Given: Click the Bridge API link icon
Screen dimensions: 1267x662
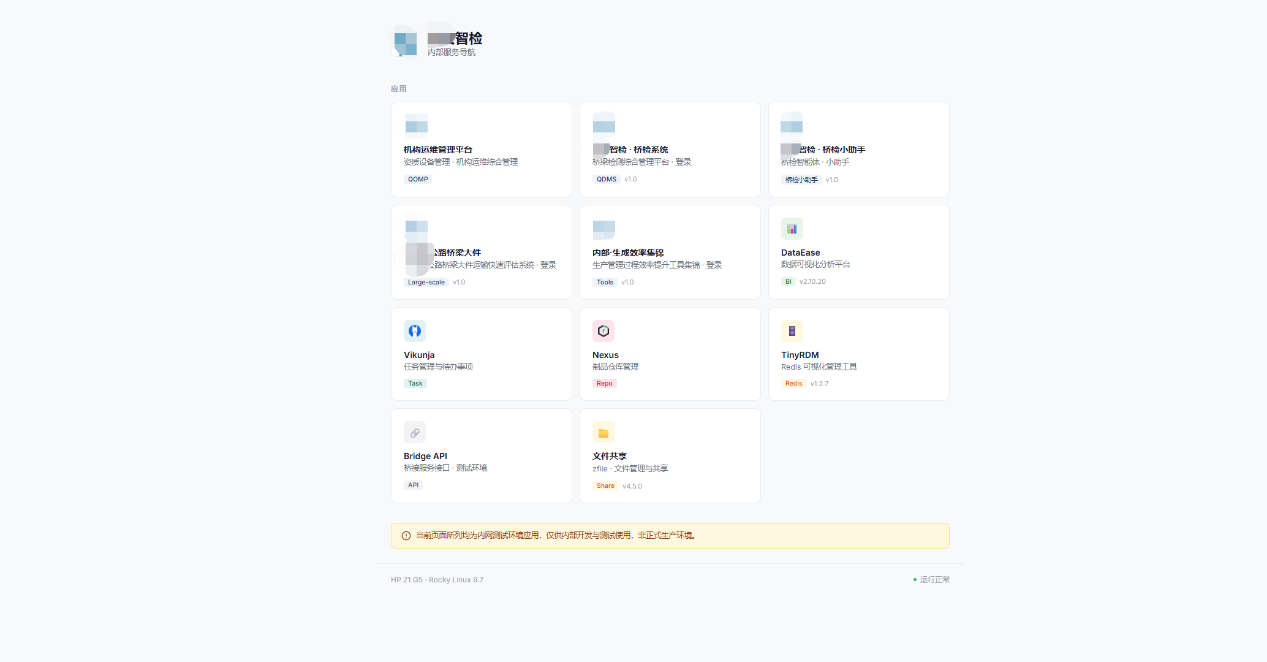Looking at the screenshot, I should [415, 432].
